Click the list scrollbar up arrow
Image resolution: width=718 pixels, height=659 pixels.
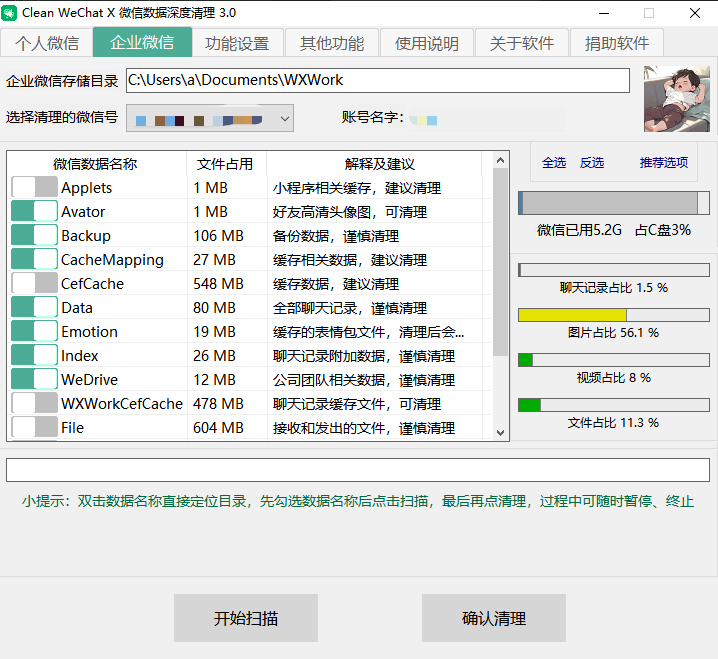pyautogui.click(x=500, y=160)
